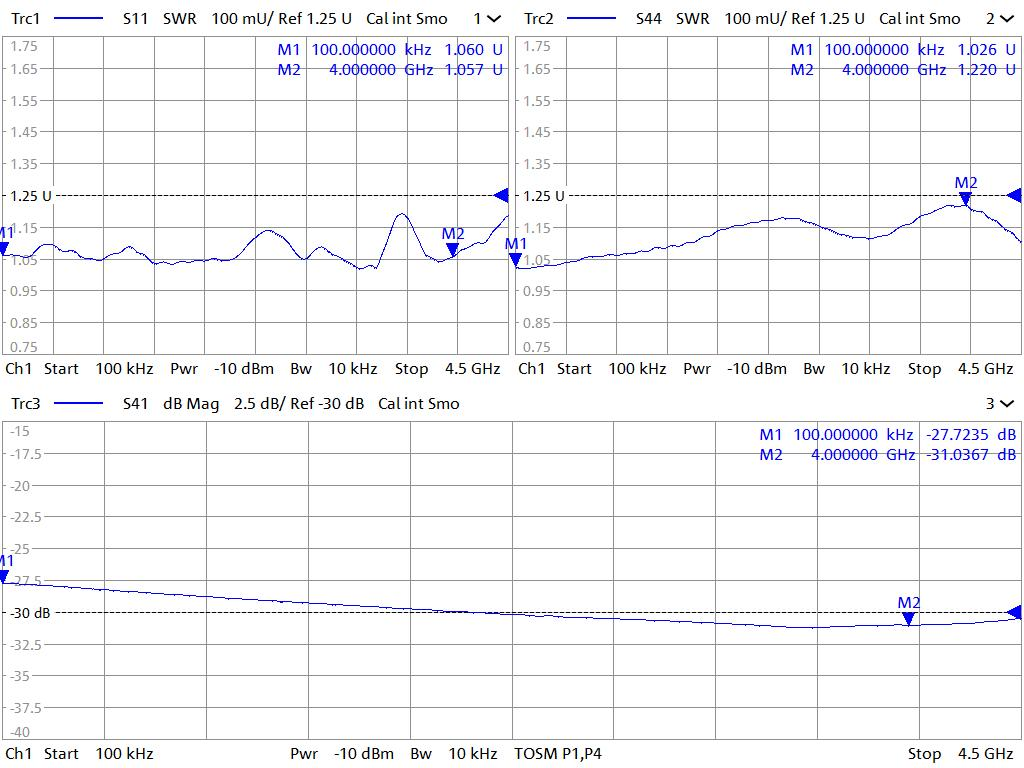The image size is (1024, 768).
Task: Select the Trc3 trace label
Action: click(26, 404)
